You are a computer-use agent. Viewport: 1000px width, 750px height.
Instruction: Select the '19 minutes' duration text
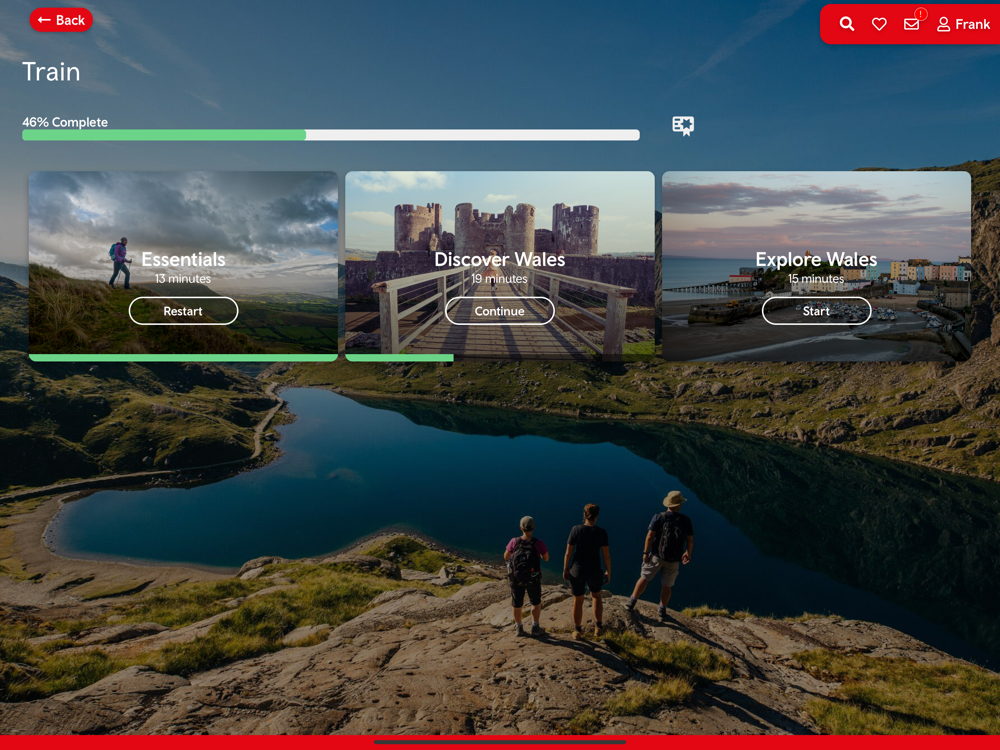(499, 279)
